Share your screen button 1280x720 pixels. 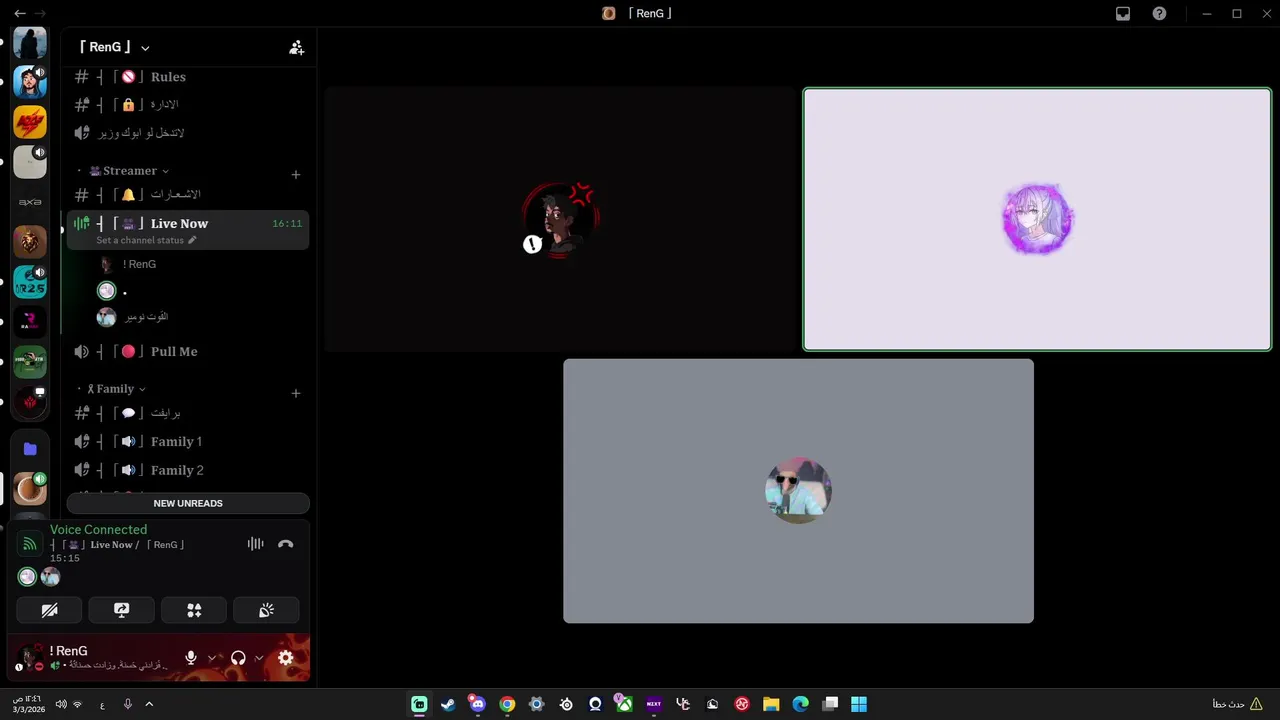coord(122,610)
